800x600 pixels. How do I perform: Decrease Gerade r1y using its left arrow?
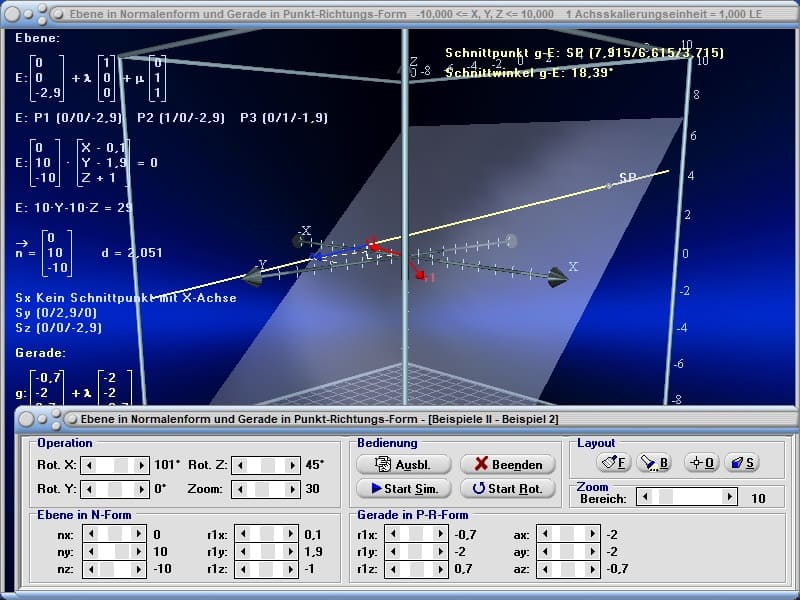[392, 551]
